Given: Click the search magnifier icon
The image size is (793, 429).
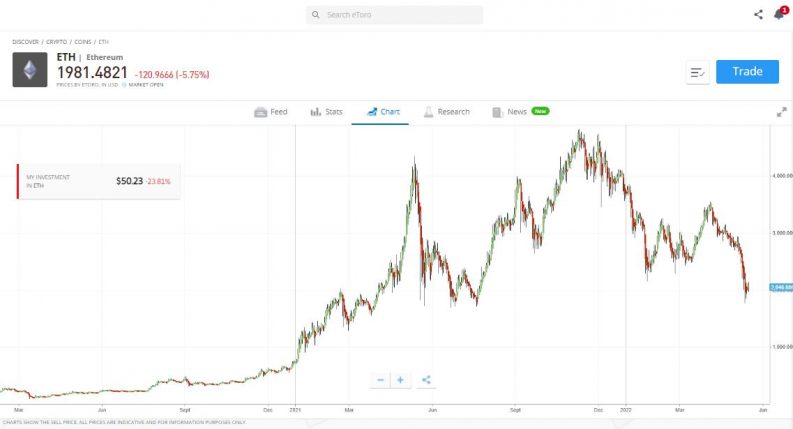Looking at the screenshot, I should pyautogui.click(x=316, y=15).
